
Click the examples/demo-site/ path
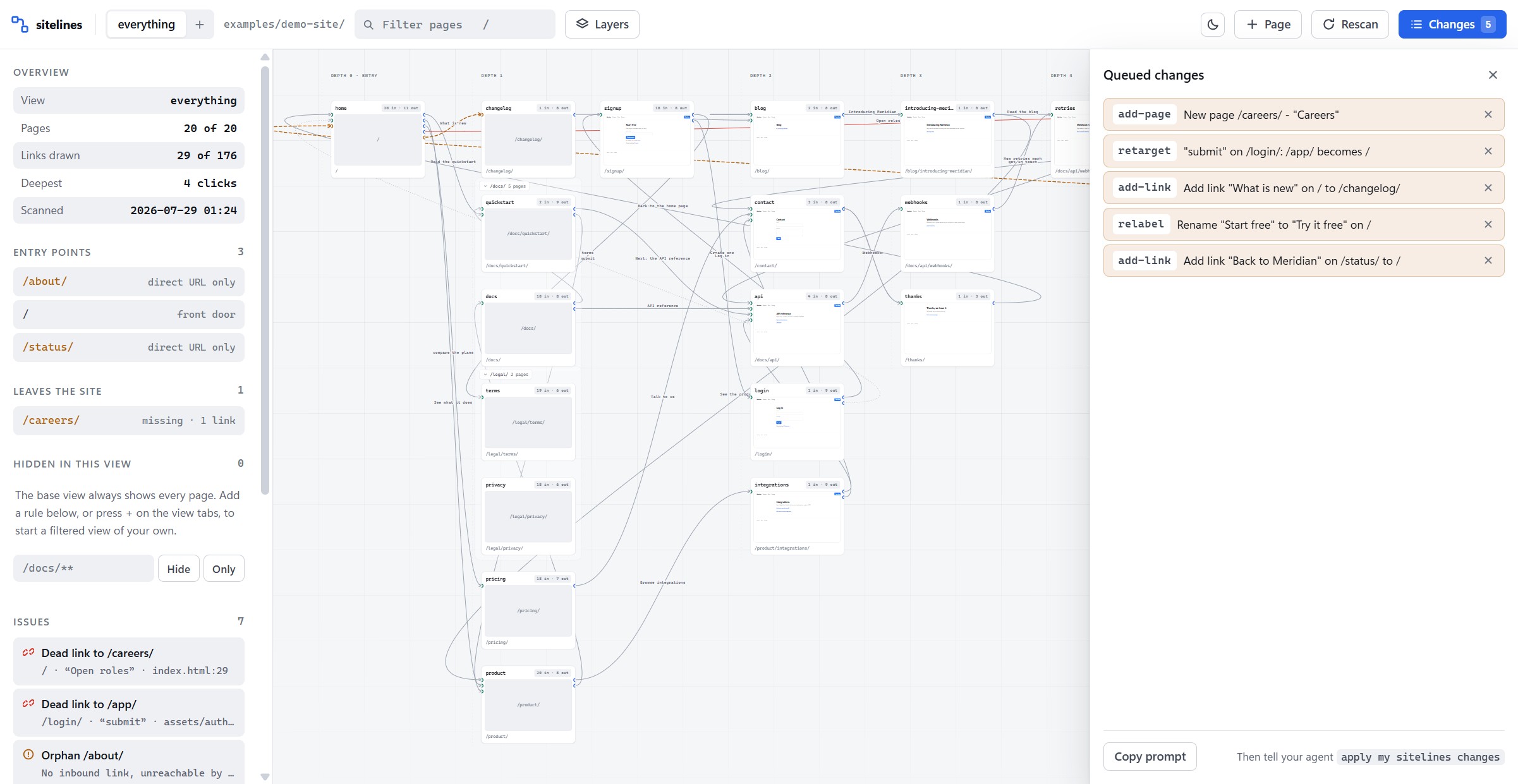click(284, 25)
